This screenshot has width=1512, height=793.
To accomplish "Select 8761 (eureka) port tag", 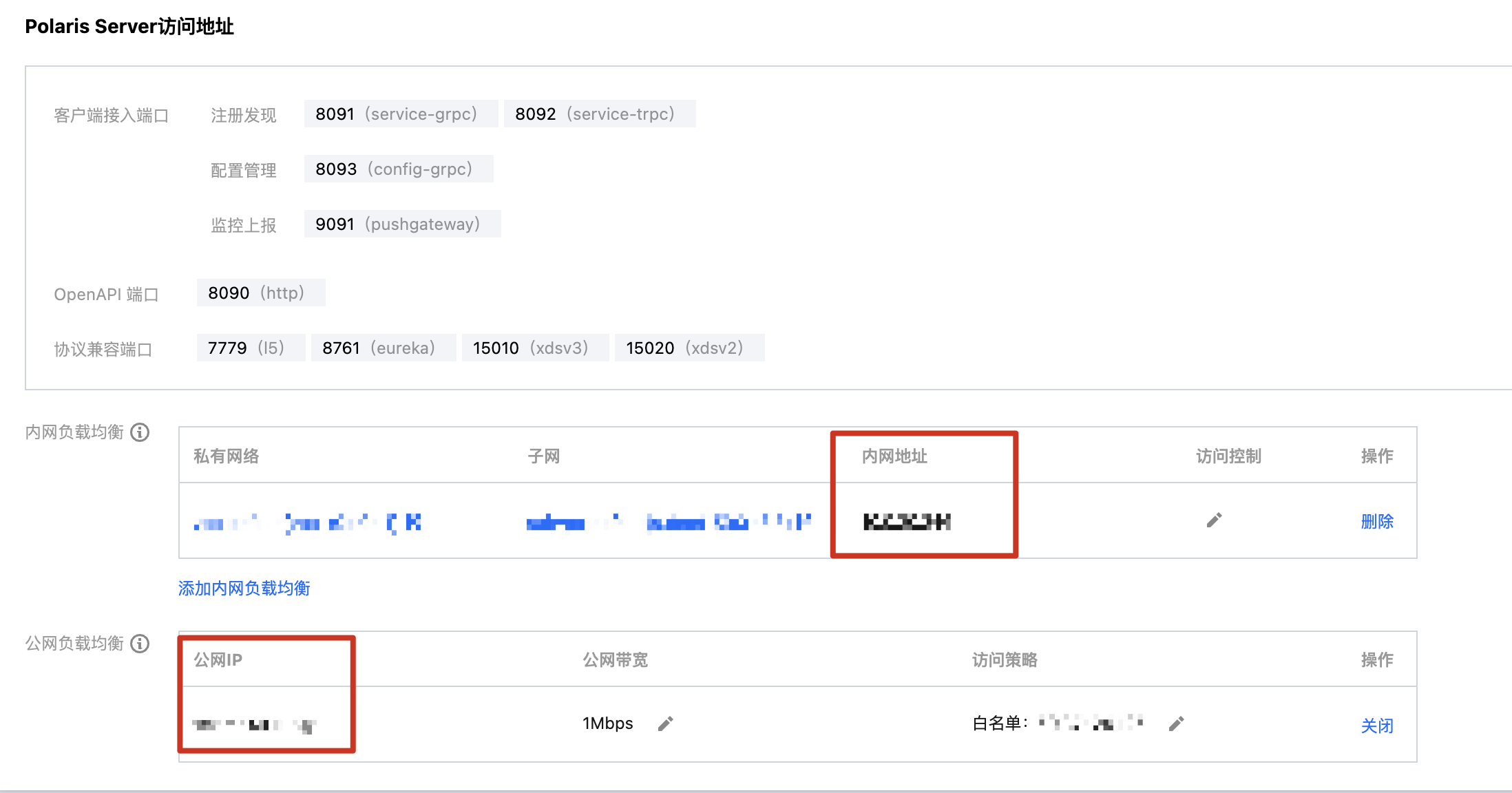I will (x=384, y=348).
